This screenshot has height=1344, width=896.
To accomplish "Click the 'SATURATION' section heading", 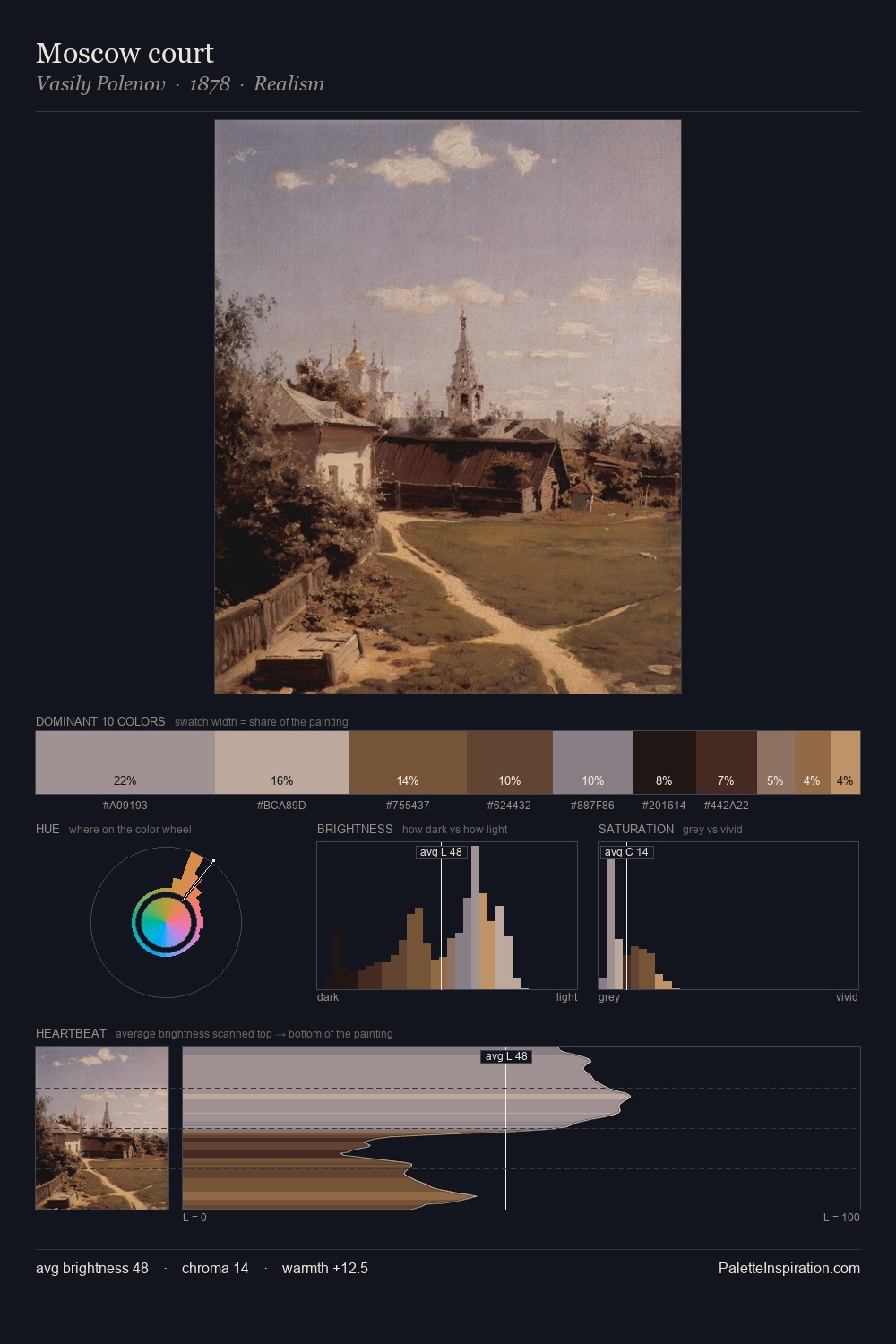I will click(x=636, y=829).
